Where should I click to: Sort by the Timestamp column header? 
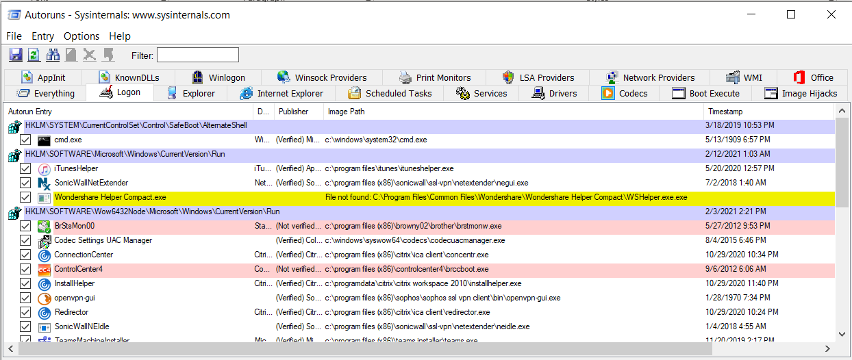pos(769,111)
